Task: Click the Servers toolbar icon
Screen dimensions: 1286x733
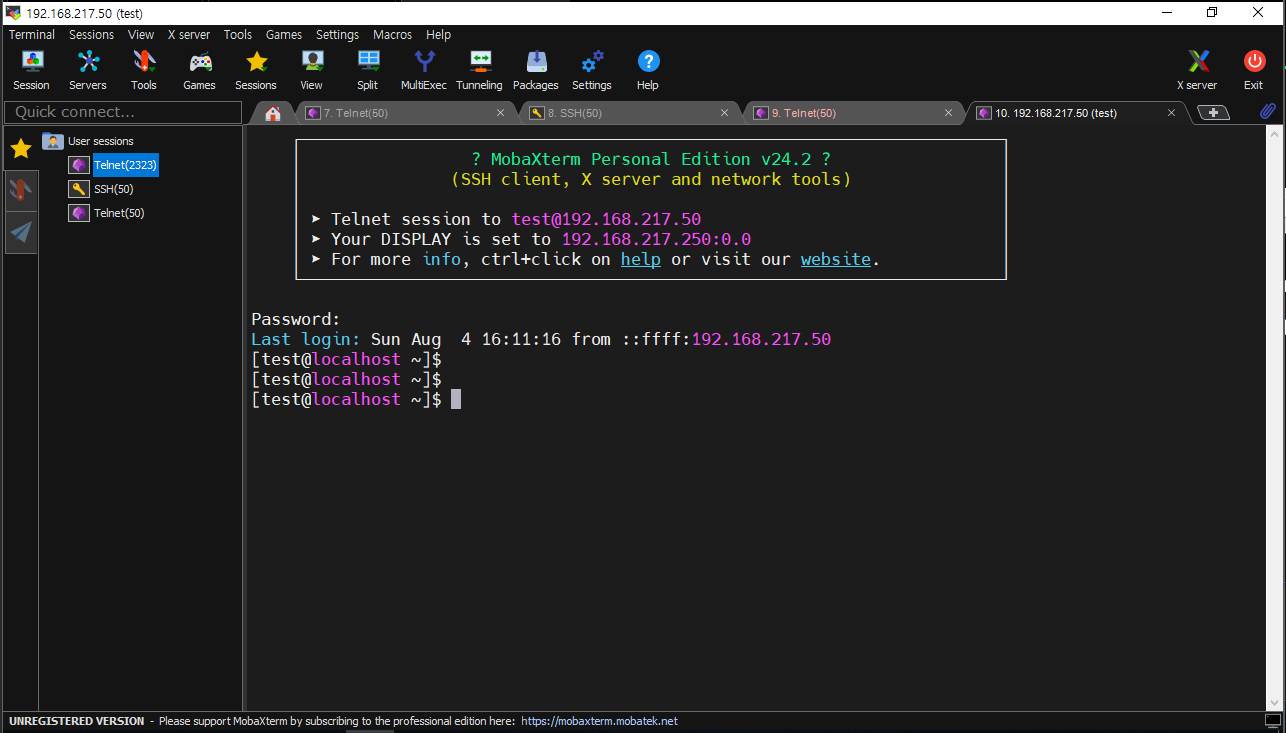Action: (x=88, y=71)
